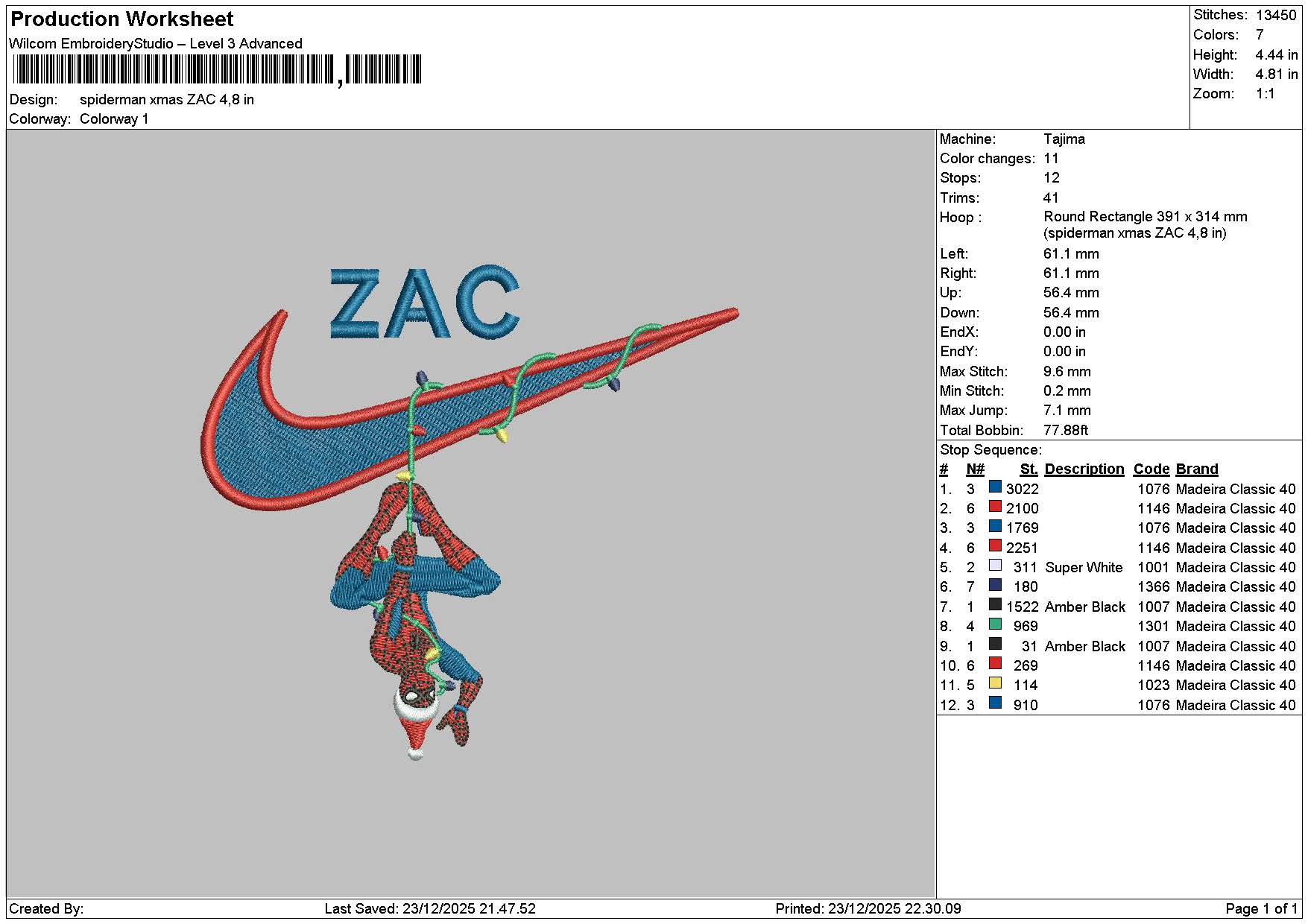Pick the blue swatch in stop row 12
Image resolution: width=1308 pixels, height=924 pixels.
pyautogui.click(x=995, y=703)
